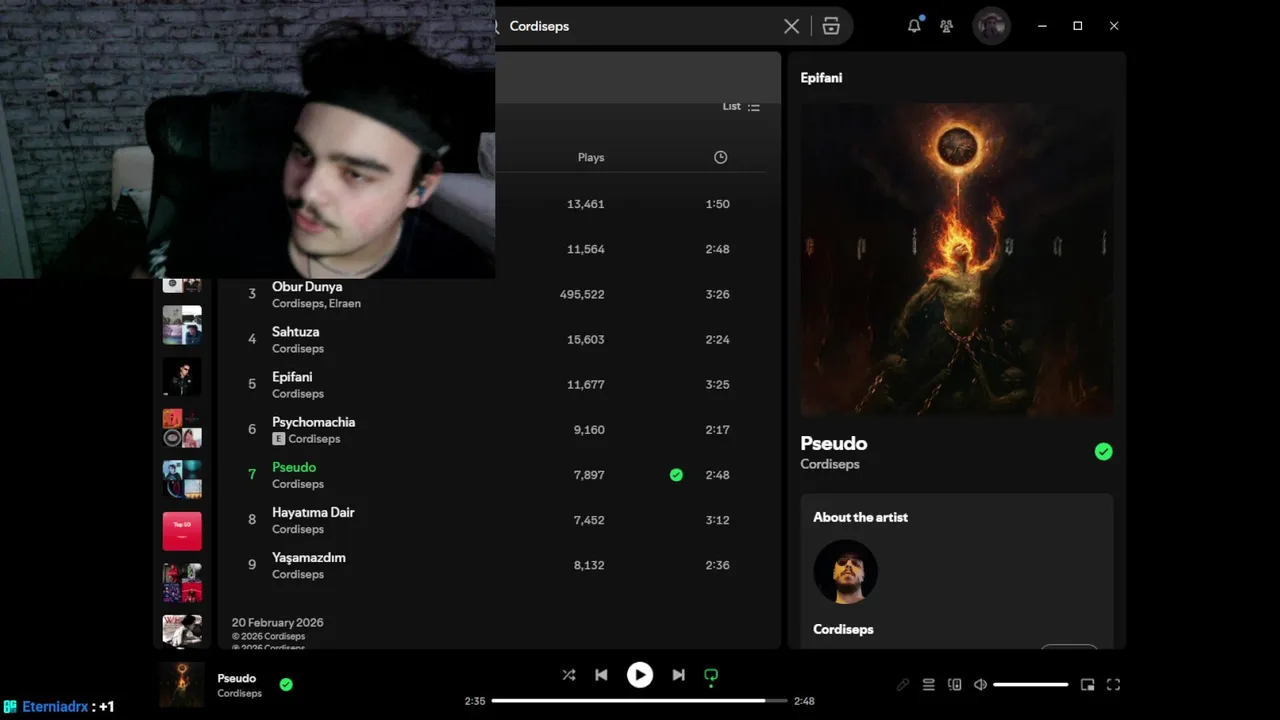The image size is (1280, 720).
Task: Open the notifications bell
Action: 914,26
